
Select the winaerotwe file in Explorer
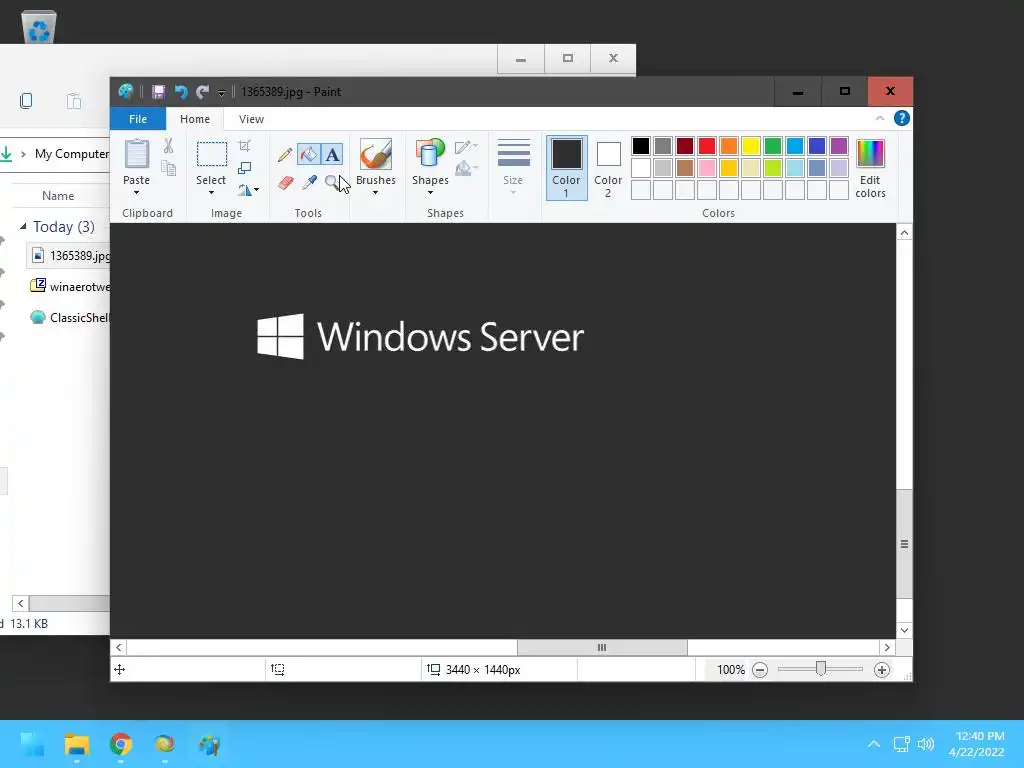pyautogui.click(x=70, y=286)
